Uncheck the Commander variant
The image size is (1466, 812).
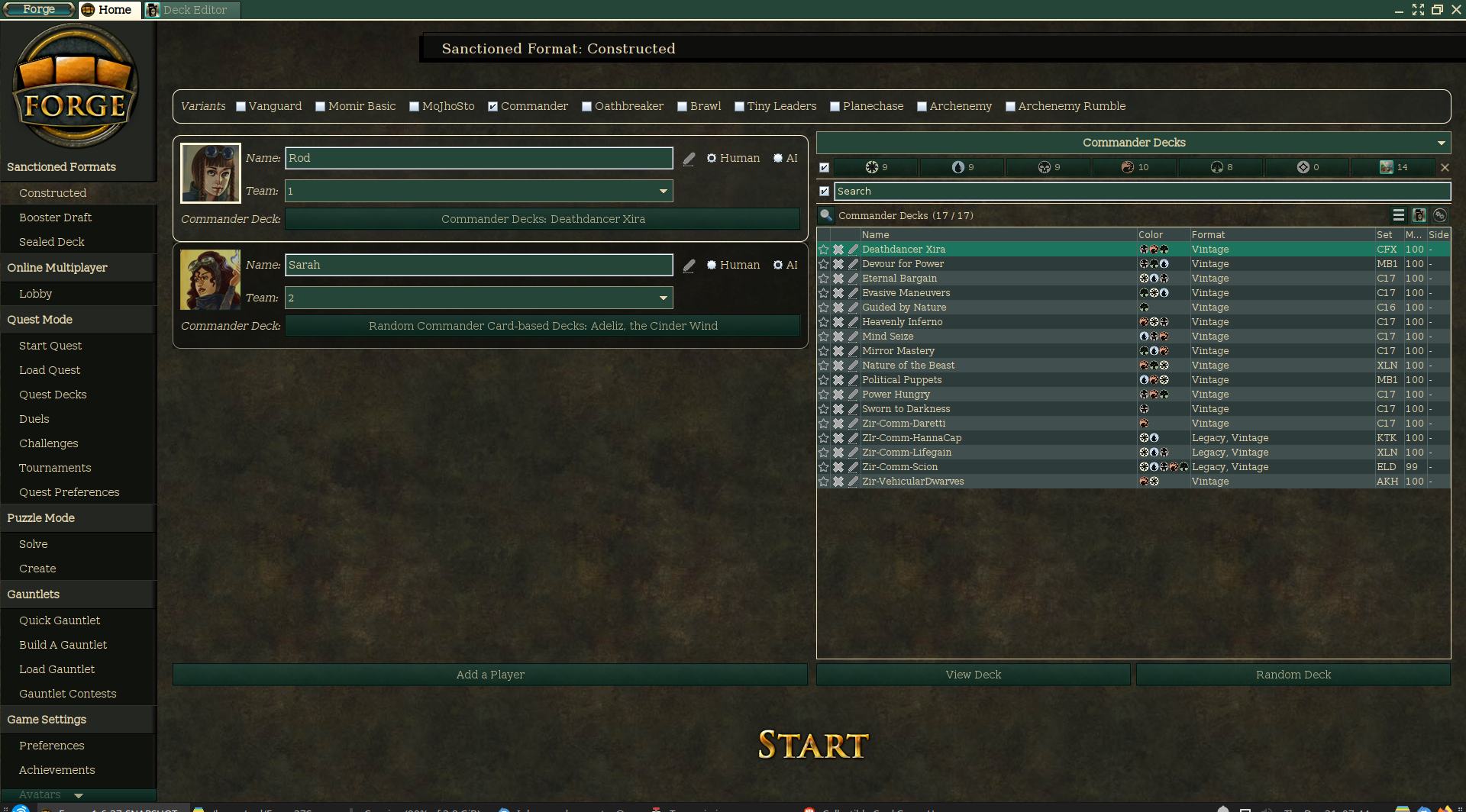tap(493, 107)
